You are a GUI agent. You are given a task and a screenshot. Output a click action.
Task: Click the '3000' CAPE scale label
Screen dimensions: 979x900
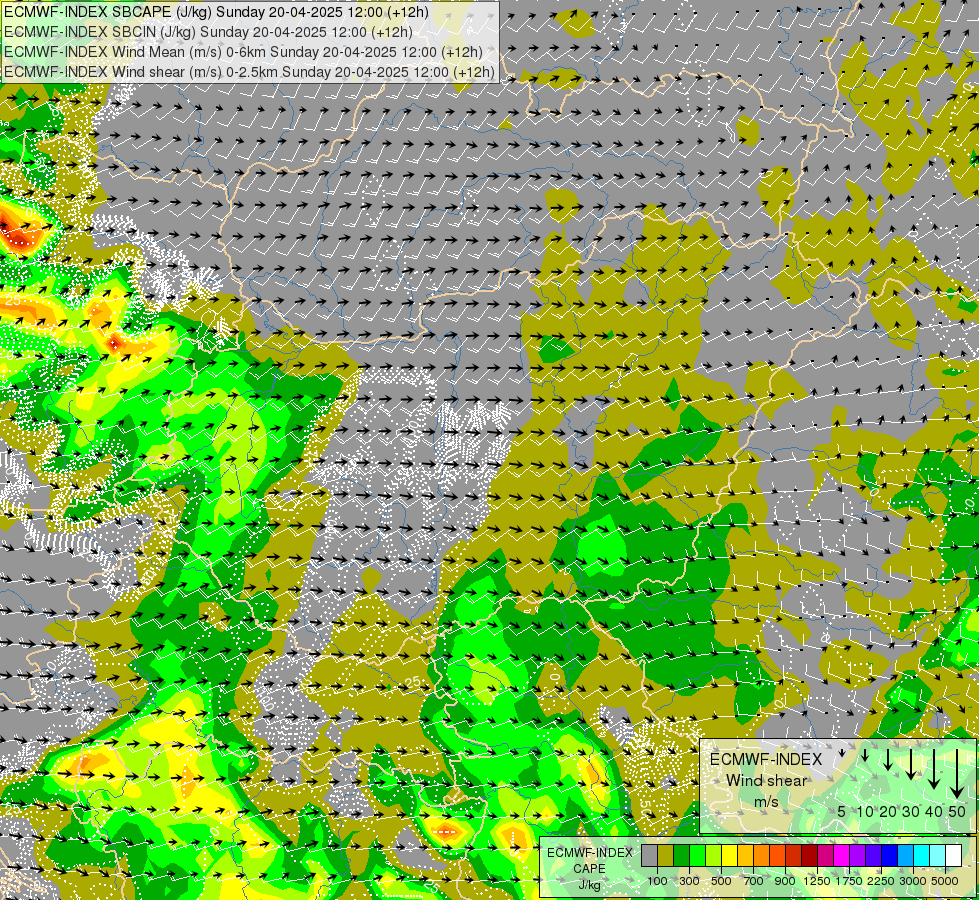click(x=913, y=881)
